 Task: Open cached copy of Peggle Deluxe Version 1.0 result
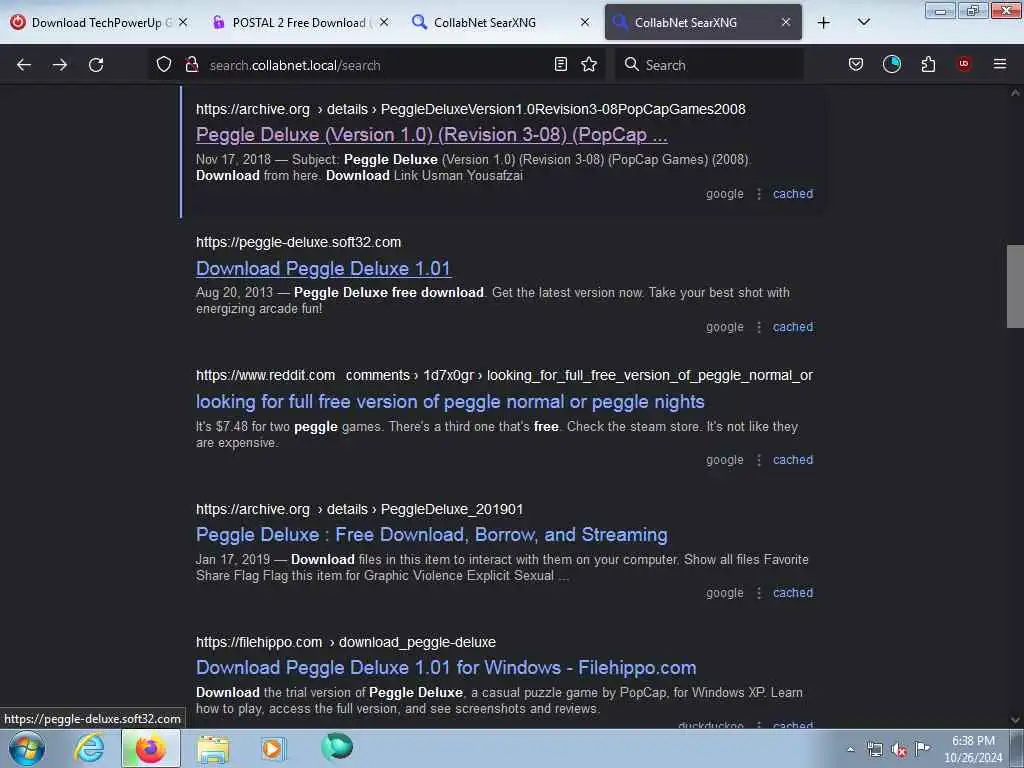(793, 194)
